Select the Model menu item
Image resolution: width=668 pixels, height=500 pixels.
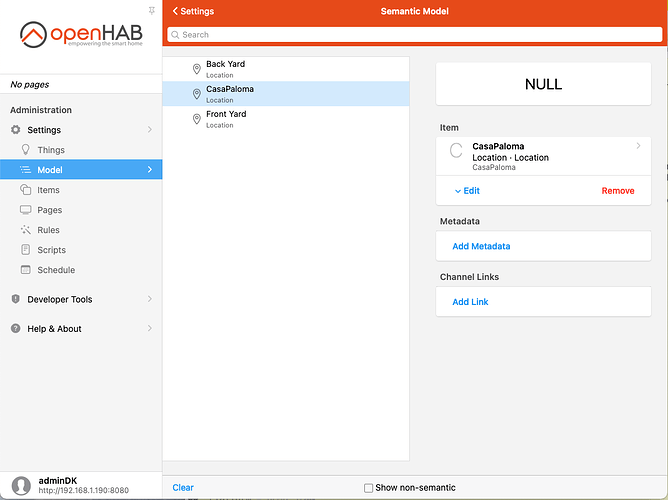coord(50,170)
